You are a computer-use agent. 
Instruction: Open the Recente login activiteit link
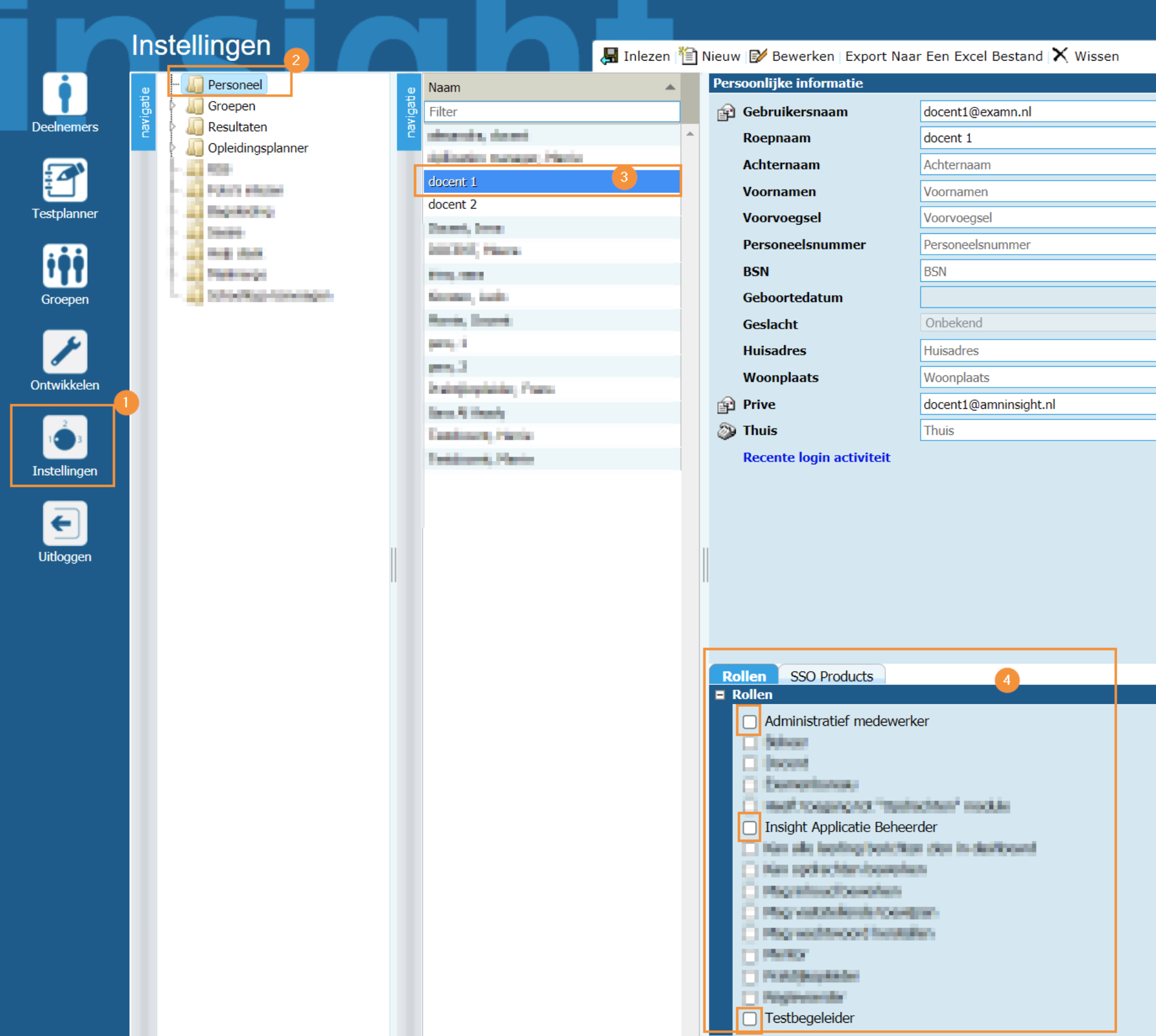pos(816,457)
